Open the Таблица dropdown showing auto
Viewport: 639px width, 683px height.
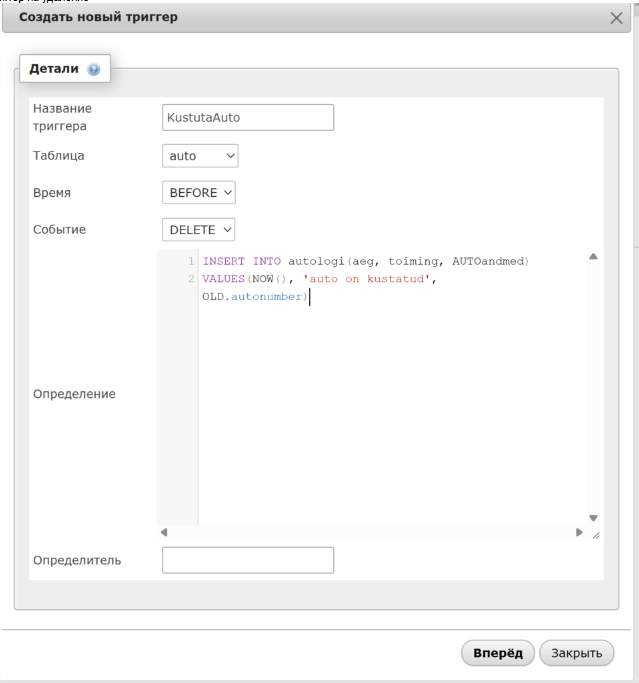point(200,155)
